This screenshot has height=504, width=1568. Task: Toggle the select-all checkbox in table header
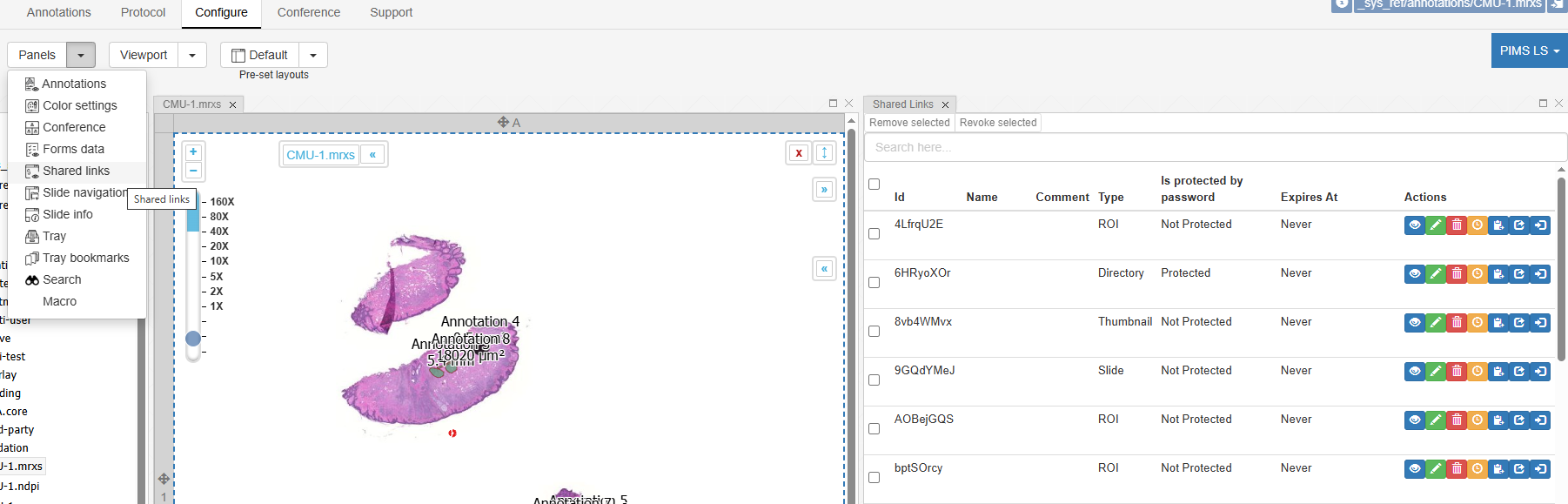coord(874,185)
